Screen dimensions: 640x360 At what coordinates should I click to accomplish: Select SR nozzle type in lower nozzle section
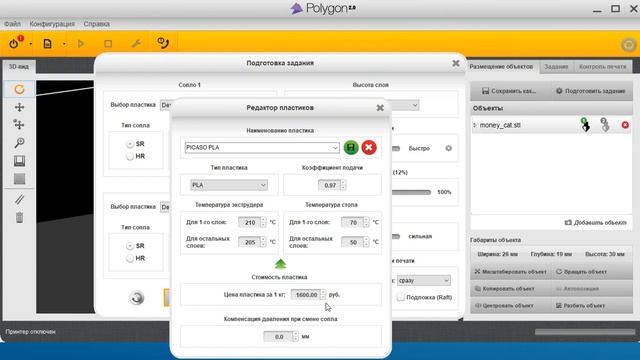coord(130,246)
